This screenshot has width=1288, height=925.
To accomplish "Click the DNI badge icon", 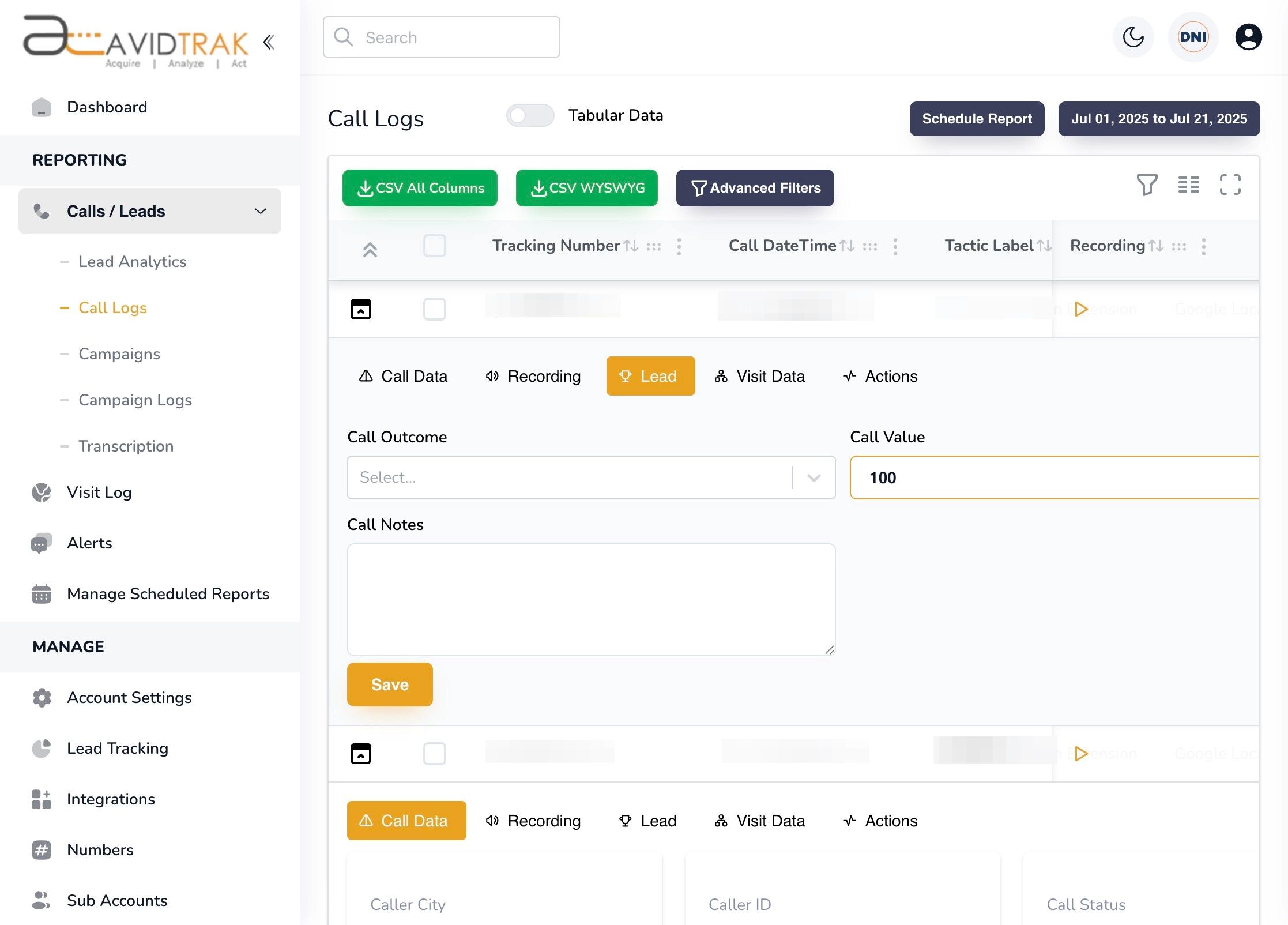I will (1192, 37).
